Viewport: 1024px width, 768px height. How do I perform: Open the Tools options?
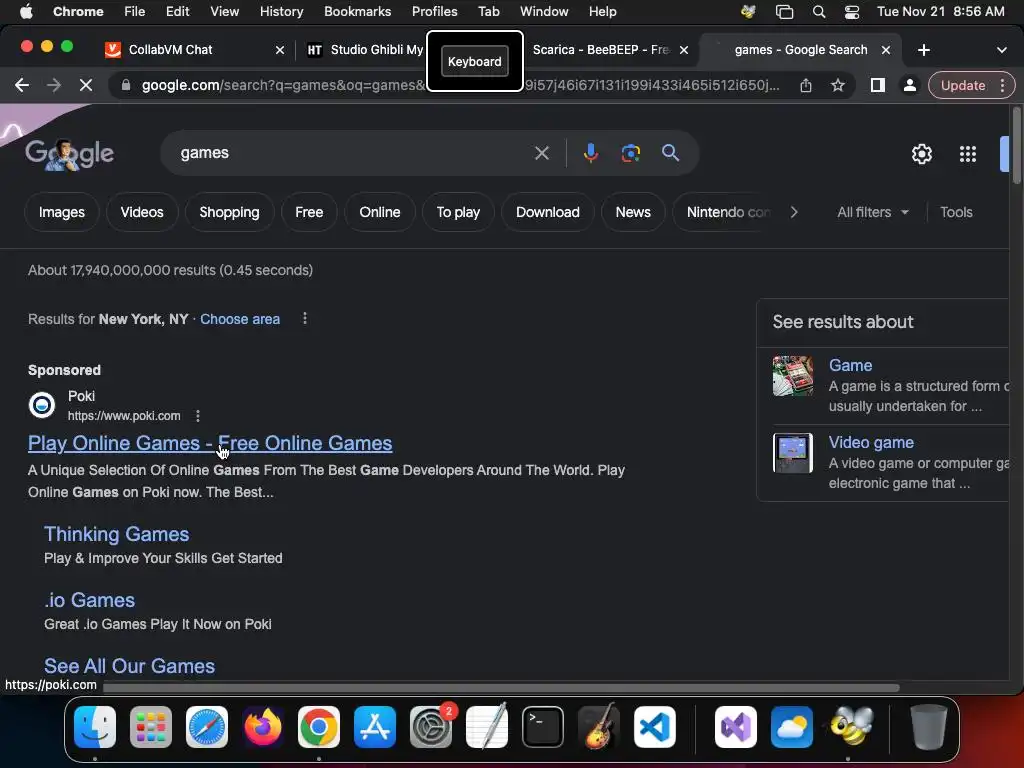(x=956, y=212)
